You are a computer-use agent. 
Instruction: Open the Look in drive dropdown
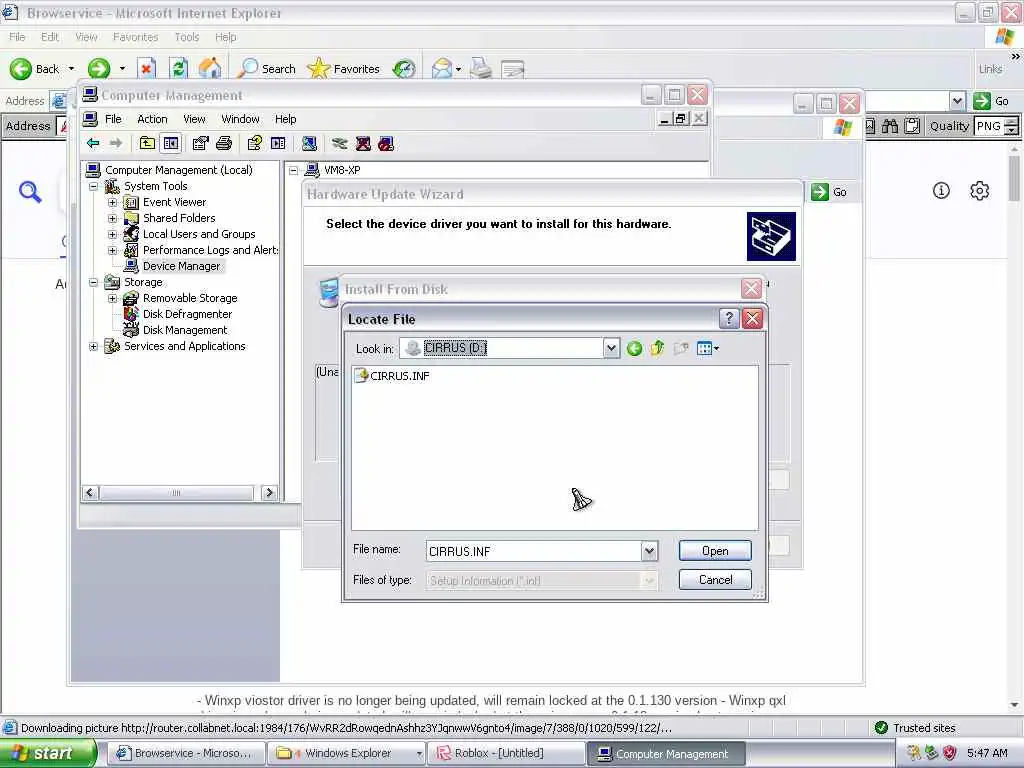[611, 349]
